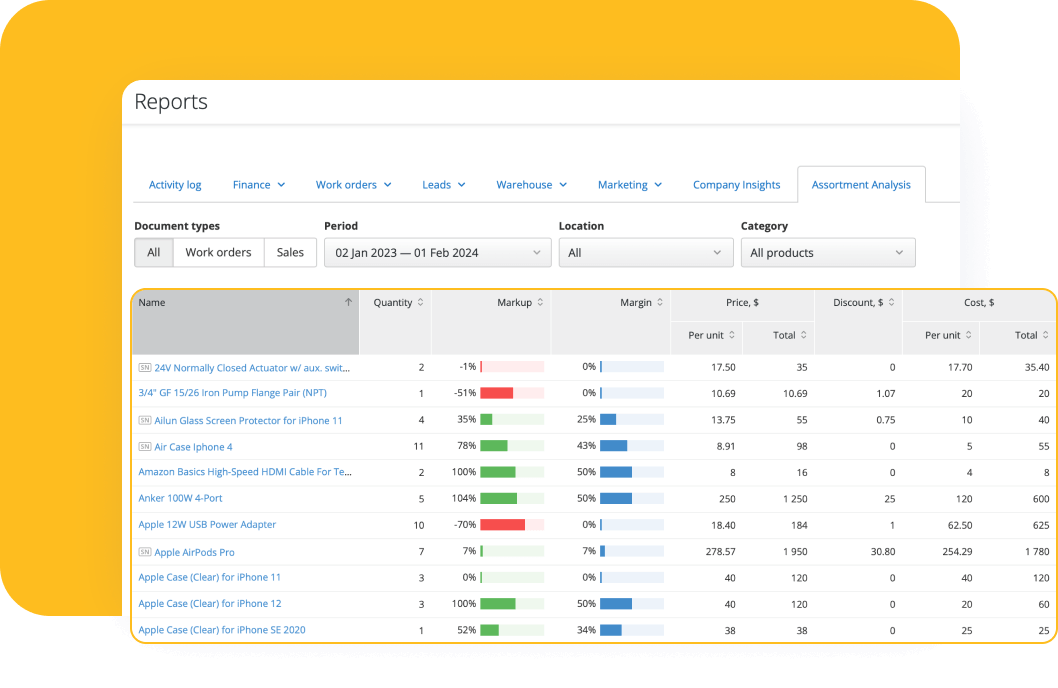This screenshot has width=1058, height=688.
Task: Enable the All document types filter
Action: [x=153, y=252]
